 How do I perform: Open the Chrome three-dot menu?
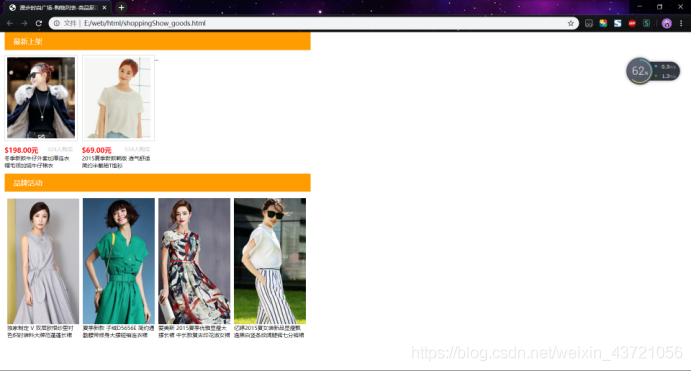tap(681, 23)
